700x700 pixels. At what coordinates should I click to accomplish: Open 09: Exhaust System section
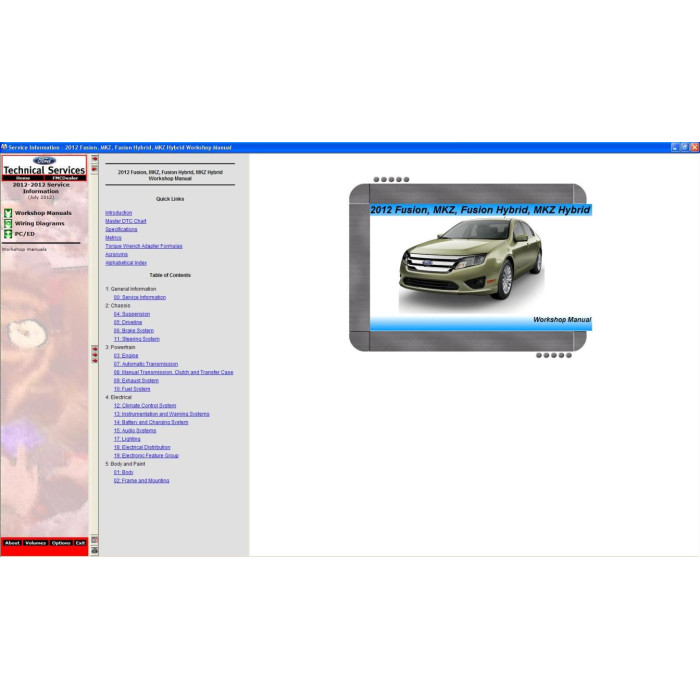pos(136,381)
